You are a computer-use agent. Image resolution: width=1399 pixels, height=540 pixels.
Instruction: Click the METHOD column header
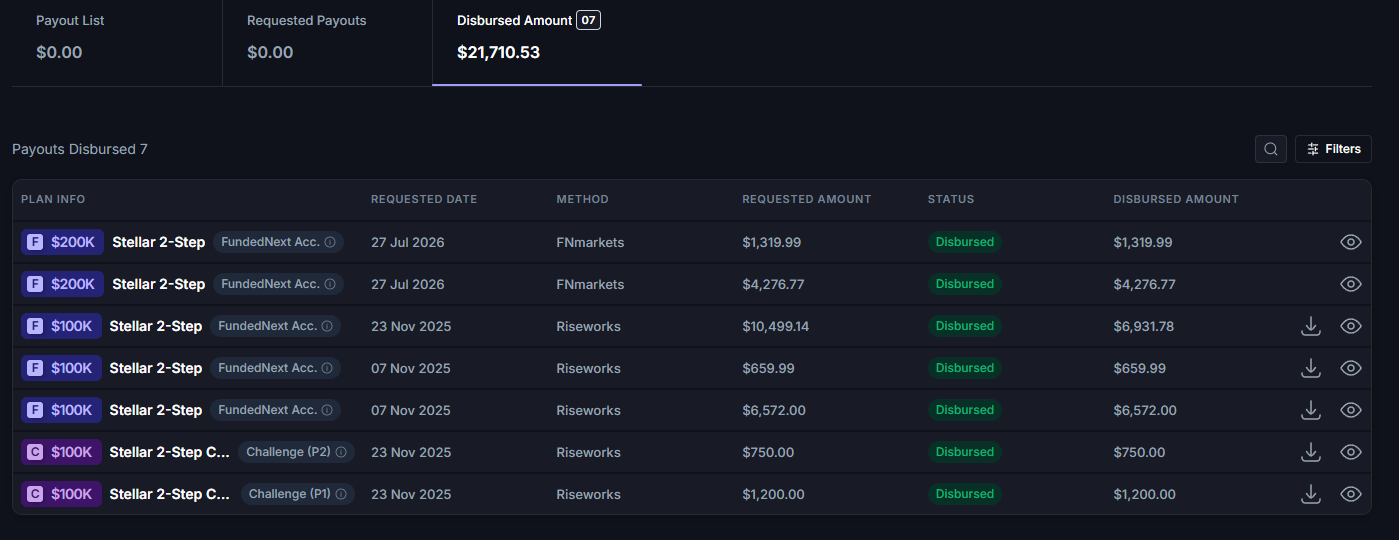coord(583,199)
